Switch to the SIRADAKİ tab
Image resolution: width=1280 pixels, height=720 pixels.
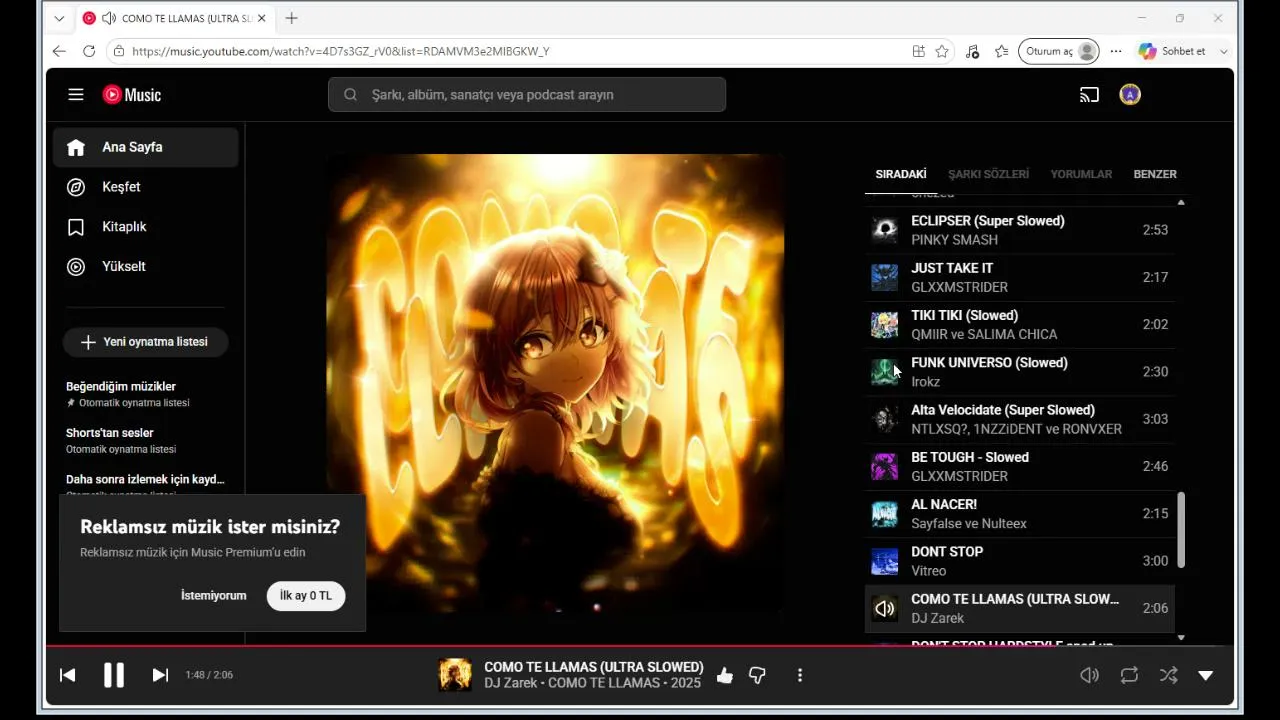pyautogui.click(x=901, y=174)
